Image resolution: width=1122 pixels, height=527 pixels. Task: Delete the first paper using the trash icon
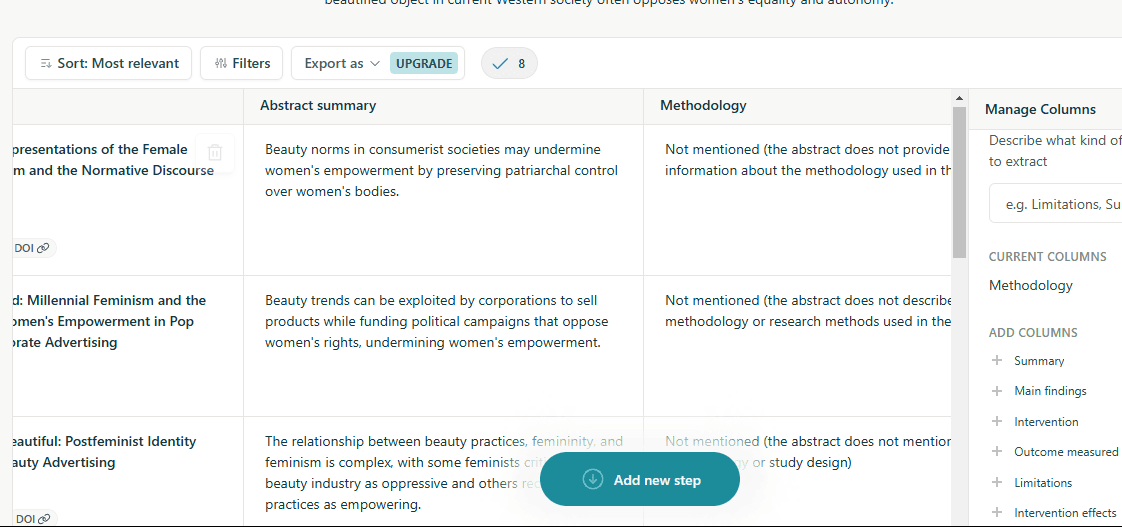click(x=215, y=153)
